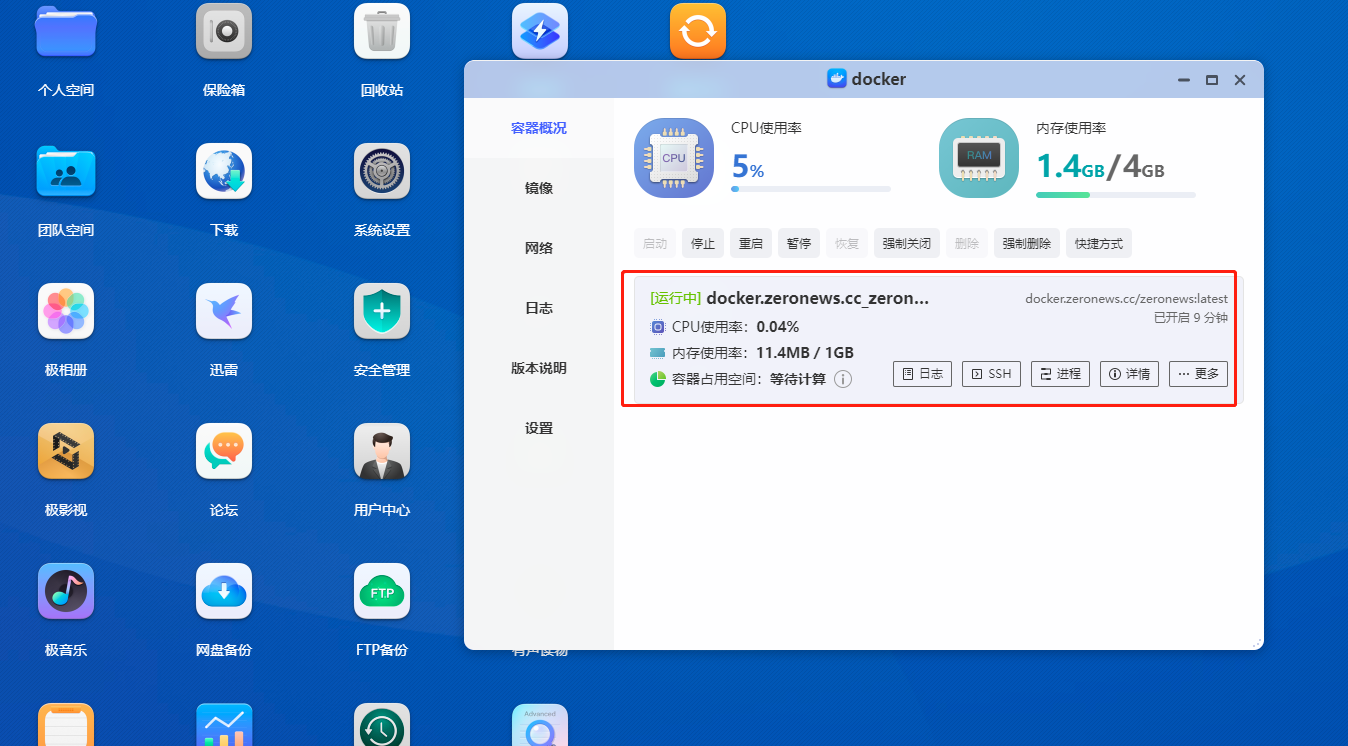The height and width of the screenshot is (746, 1348).
Task: Minimize the docker window
Action: coord(1184,80)
